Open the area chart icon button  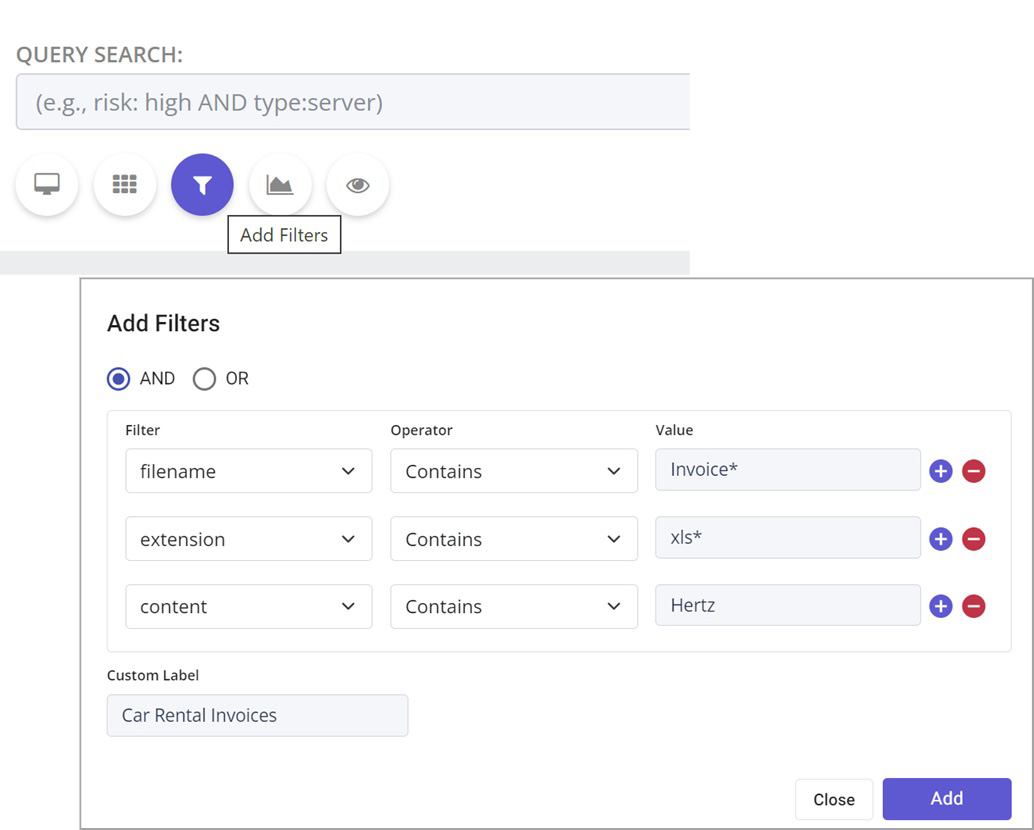tap(280, 185)
